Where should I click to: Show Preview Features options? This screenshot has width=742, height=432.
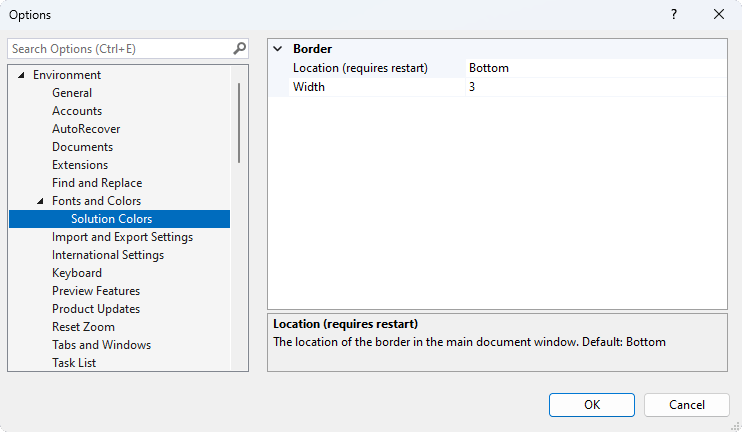pyautogui.click(x=96, y=291)
